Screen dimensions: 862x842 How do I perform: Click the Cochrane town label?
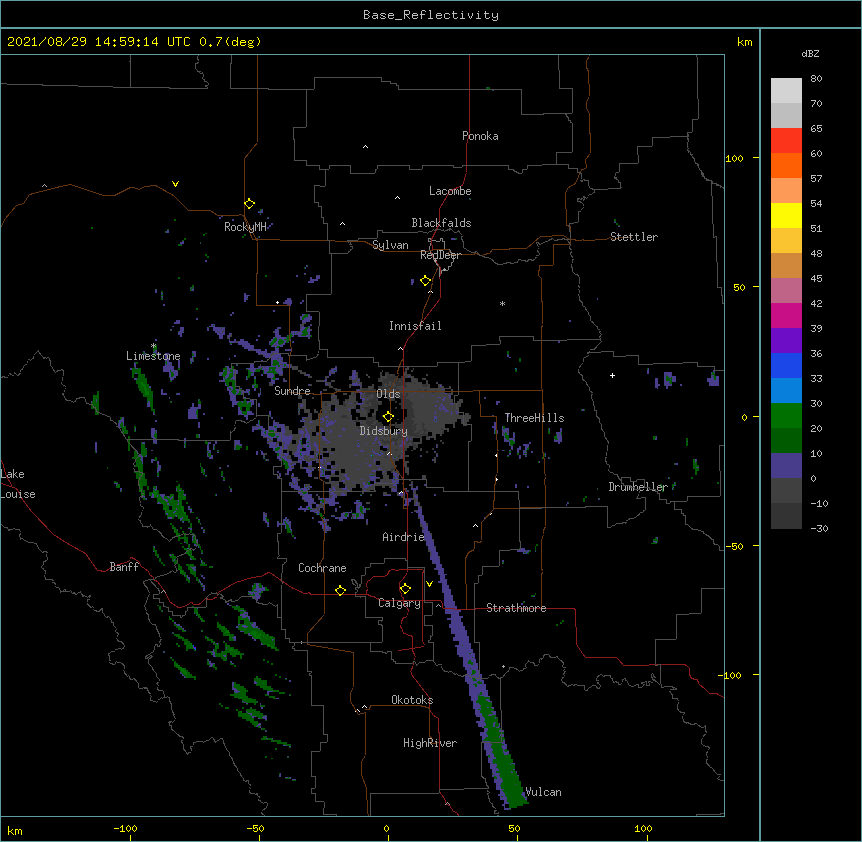322,568
